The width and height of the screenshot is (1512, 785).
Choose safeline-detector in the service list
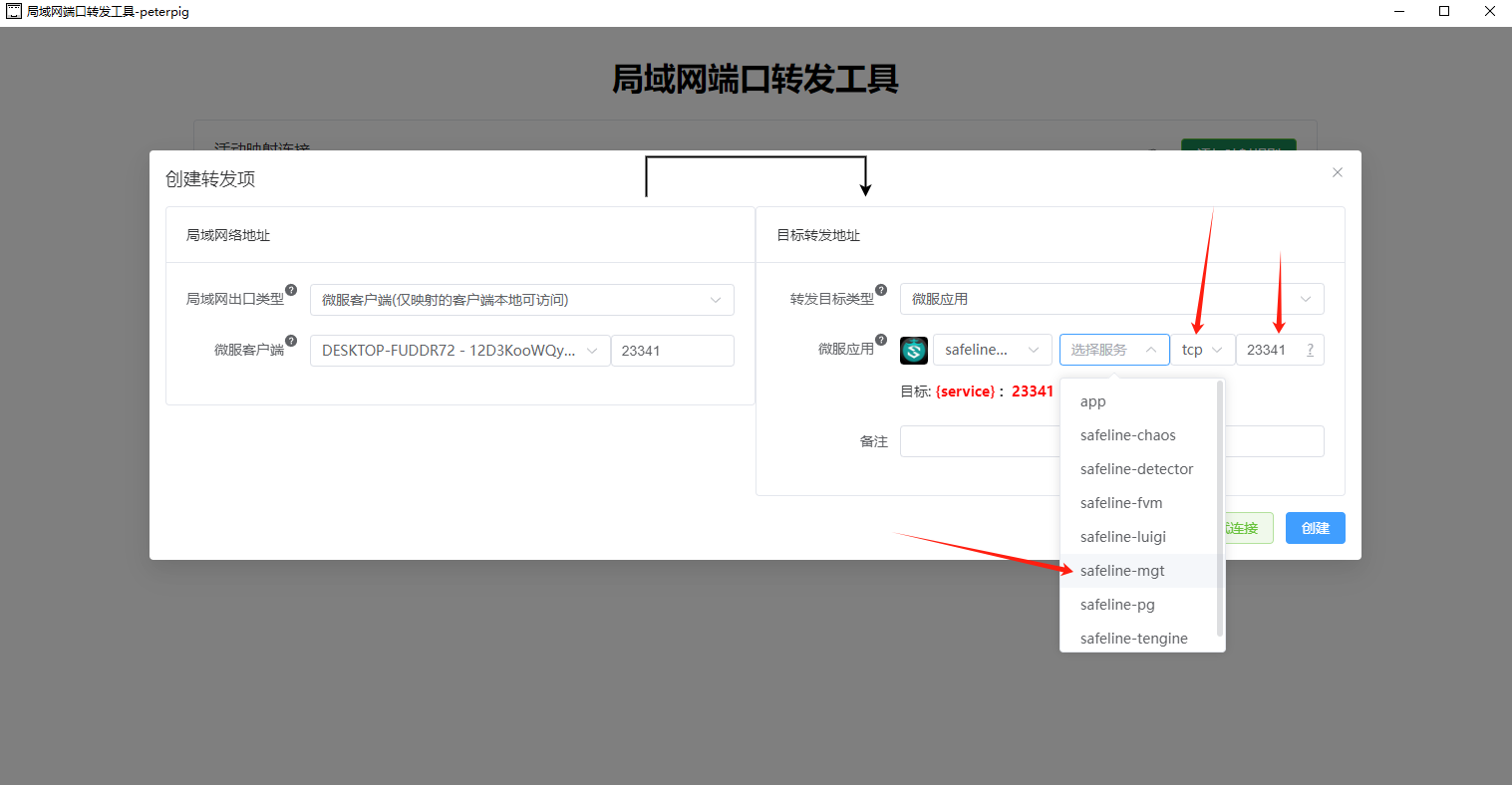[1138, 469]
